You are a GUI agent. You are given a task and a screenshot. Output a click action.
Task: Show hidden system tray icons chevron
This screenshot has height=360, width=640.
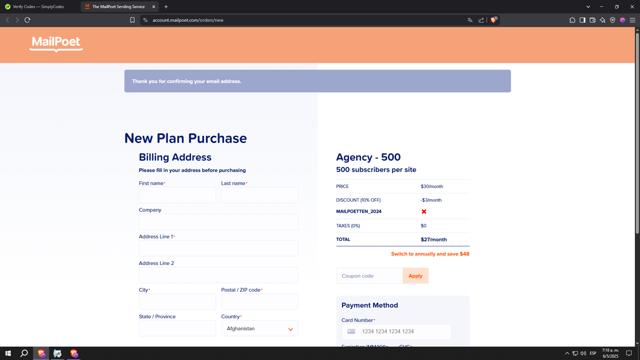pos(567,353)
